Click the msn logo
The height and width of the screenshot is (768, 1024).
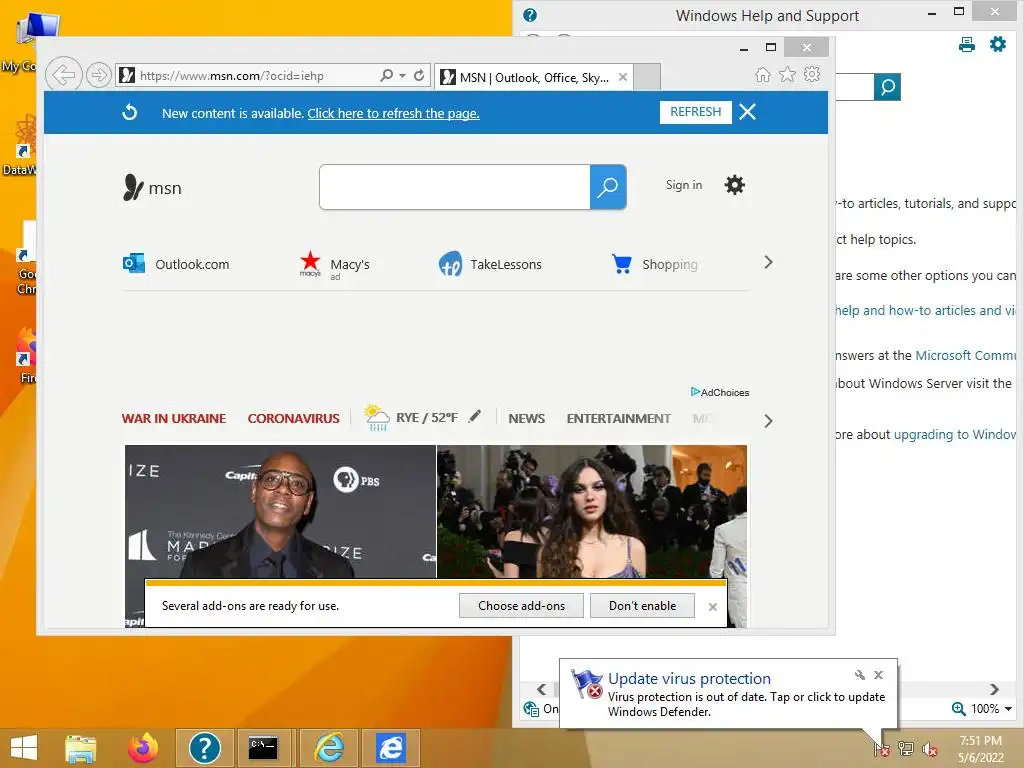point(152,187)
